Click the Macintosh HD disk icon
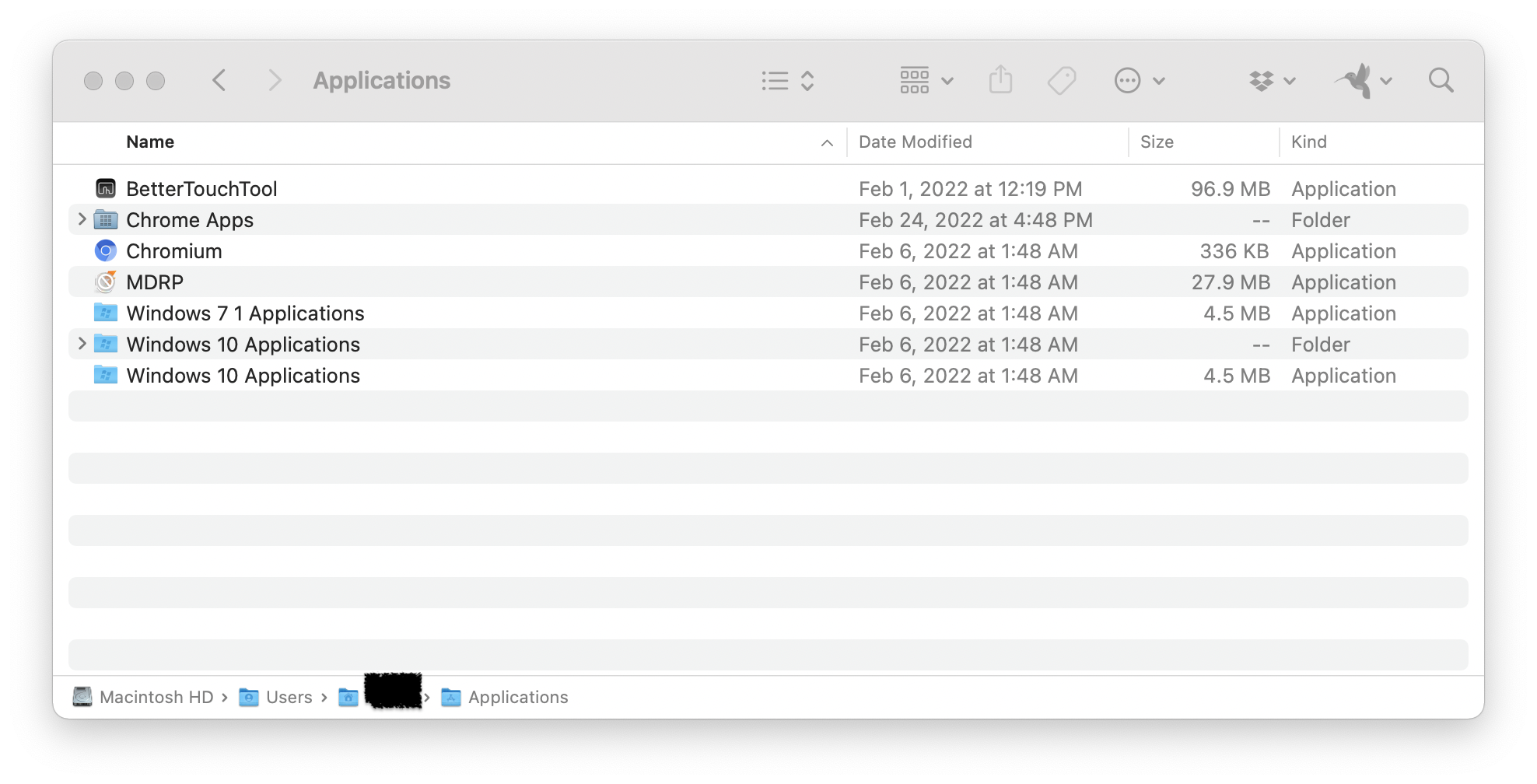 tap(82, 696)
